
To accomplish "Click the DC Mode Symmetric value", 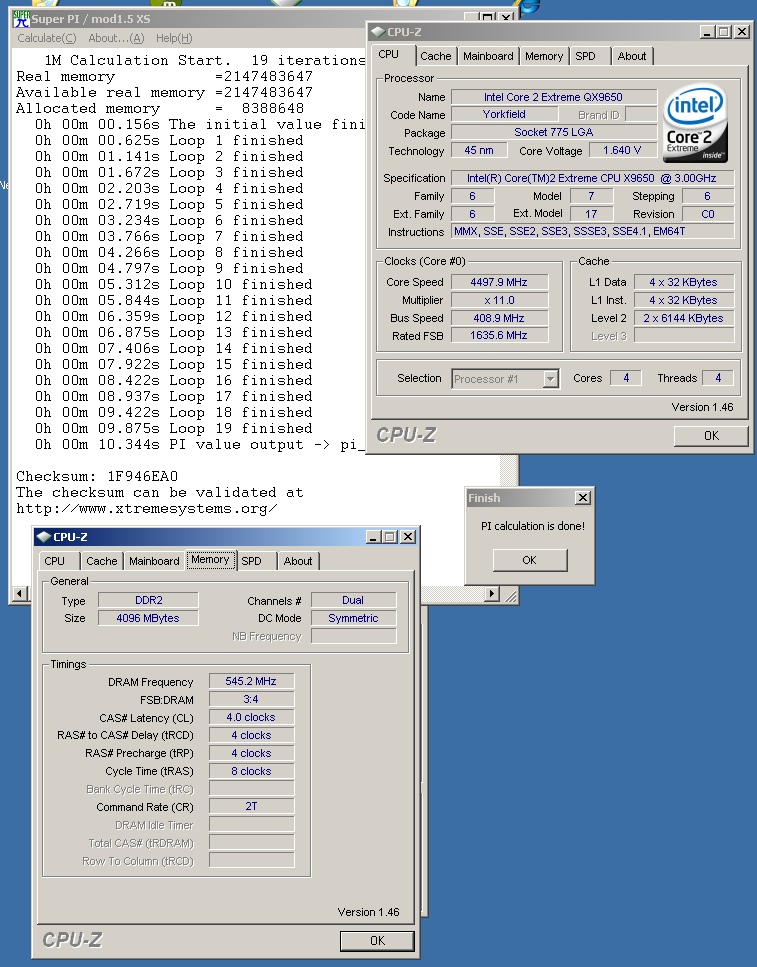I will [354, 618].
